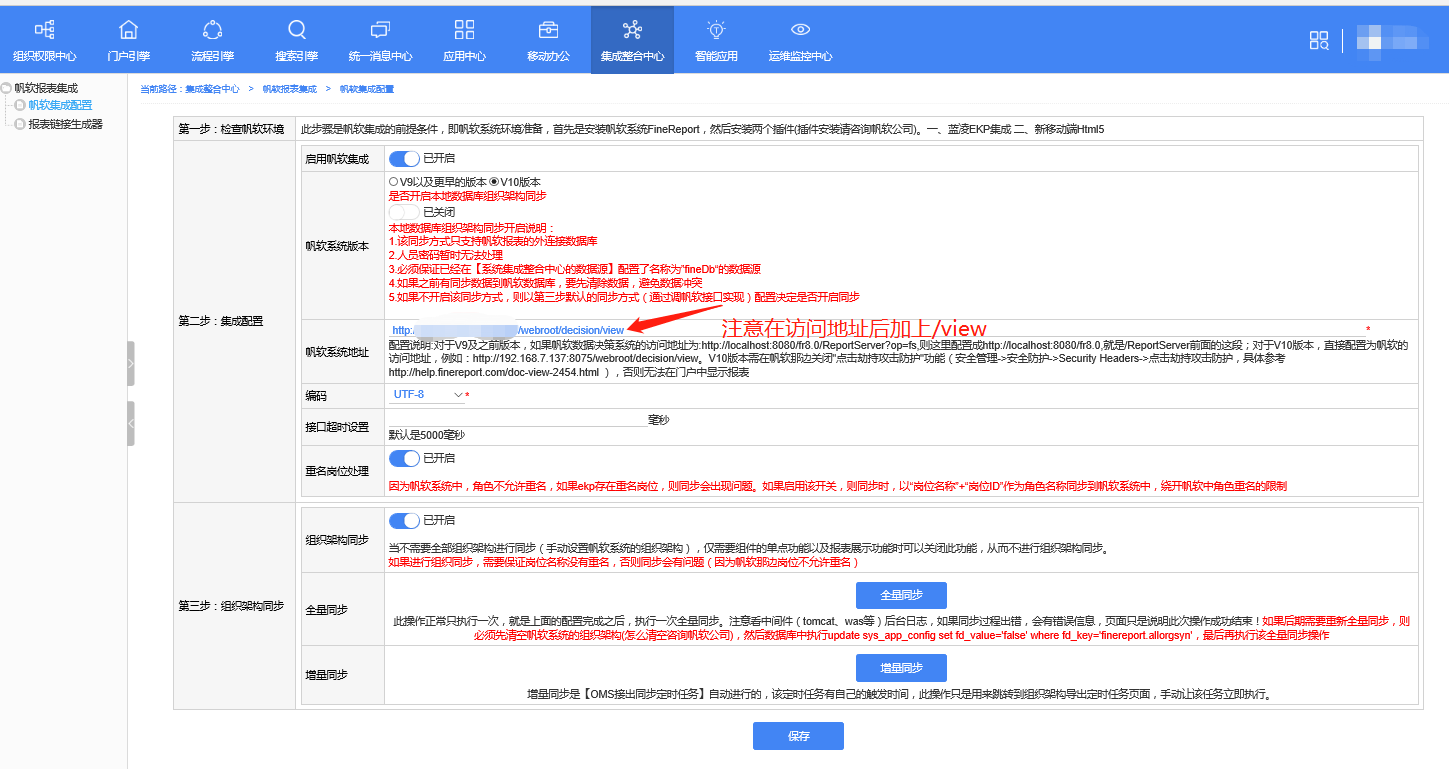Open the 运维监控中心 eye icon
The image size is (1449, 769).
pyautogui.click(x=800, y=30)
